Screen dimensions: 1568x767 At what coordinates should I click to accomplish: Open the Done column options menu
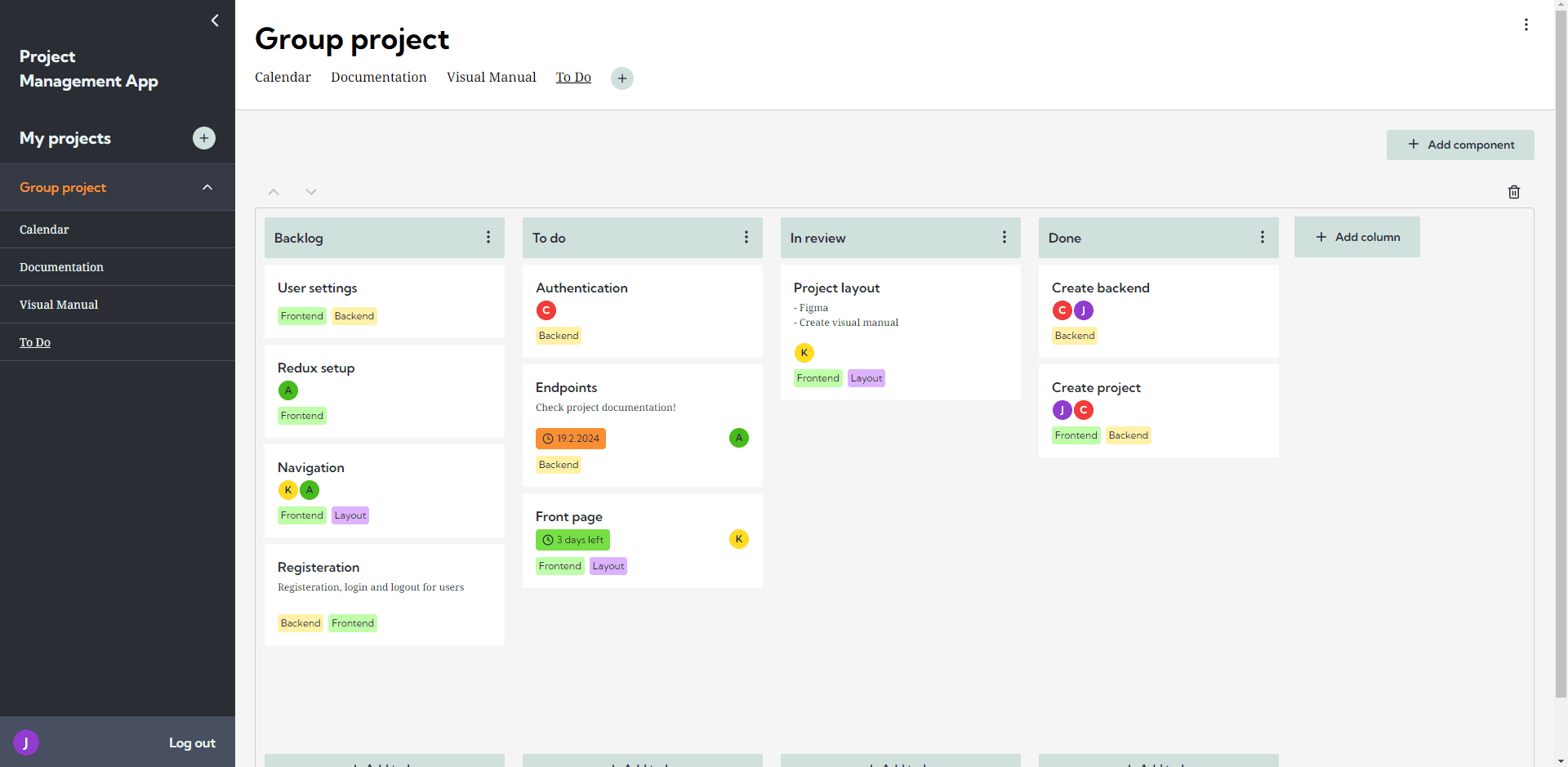pos(1262,237)
